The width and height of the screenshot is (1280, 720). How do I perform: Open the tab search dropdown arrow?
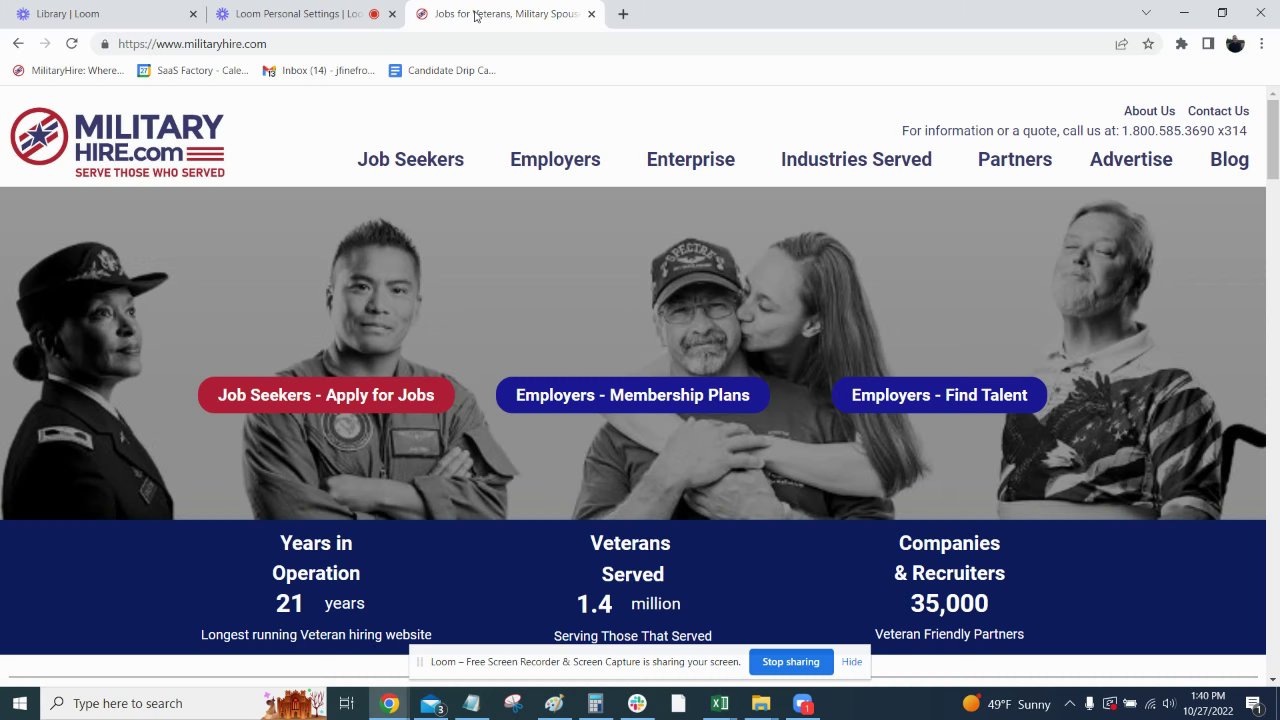click(1146, 13)
